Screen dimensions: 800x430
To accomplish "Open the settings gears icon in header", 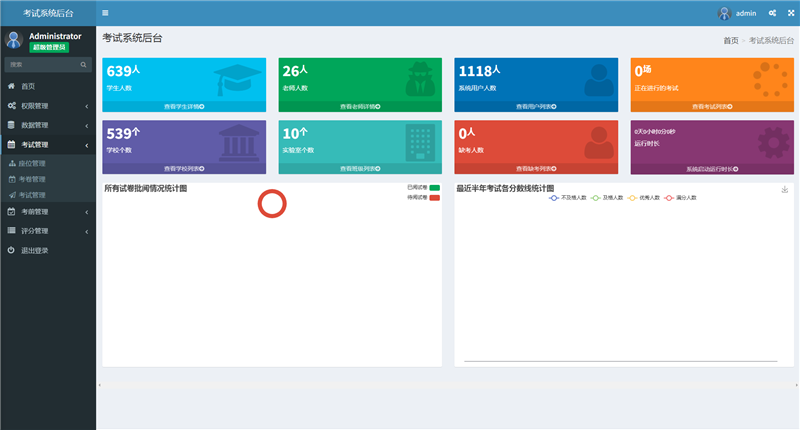I will coord(771,13).
